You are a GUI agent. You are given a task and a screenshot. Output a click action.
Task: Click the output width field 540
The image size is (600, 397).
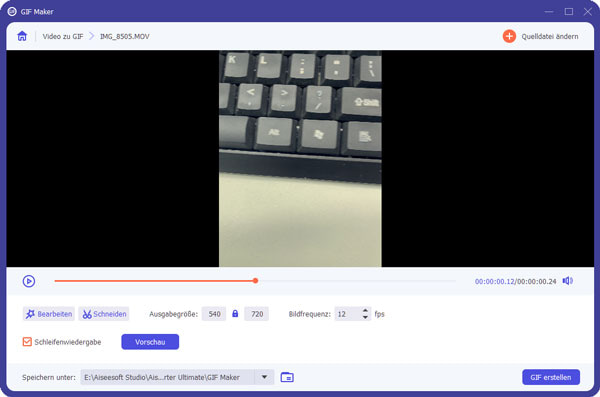214,314
